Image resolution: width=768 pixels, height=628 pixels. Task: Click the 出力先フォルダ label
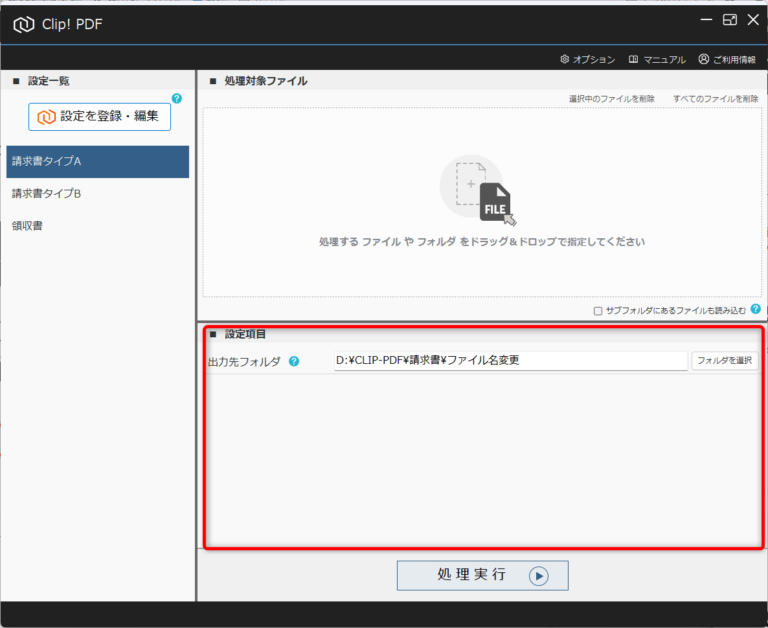(x=244, y=362)
